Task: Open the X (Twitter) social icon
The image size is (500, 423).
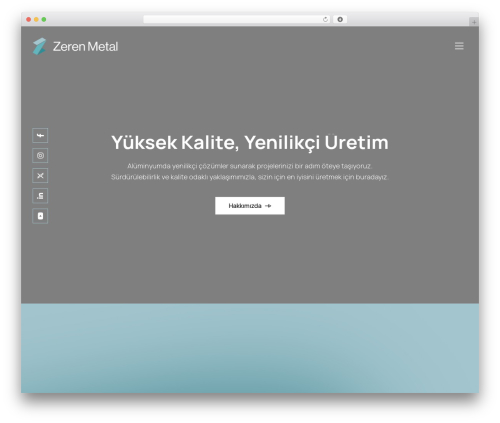Action: 40,176
